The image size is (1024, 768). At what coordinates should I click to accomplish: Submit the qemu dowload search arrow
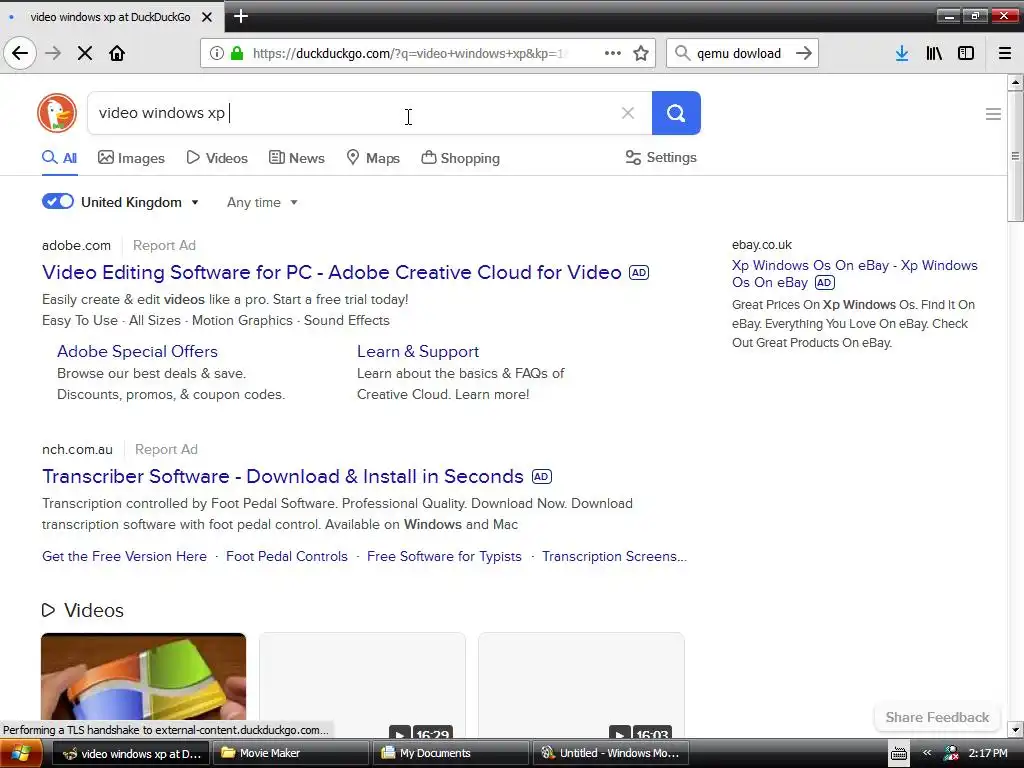[x=804, y=53]
